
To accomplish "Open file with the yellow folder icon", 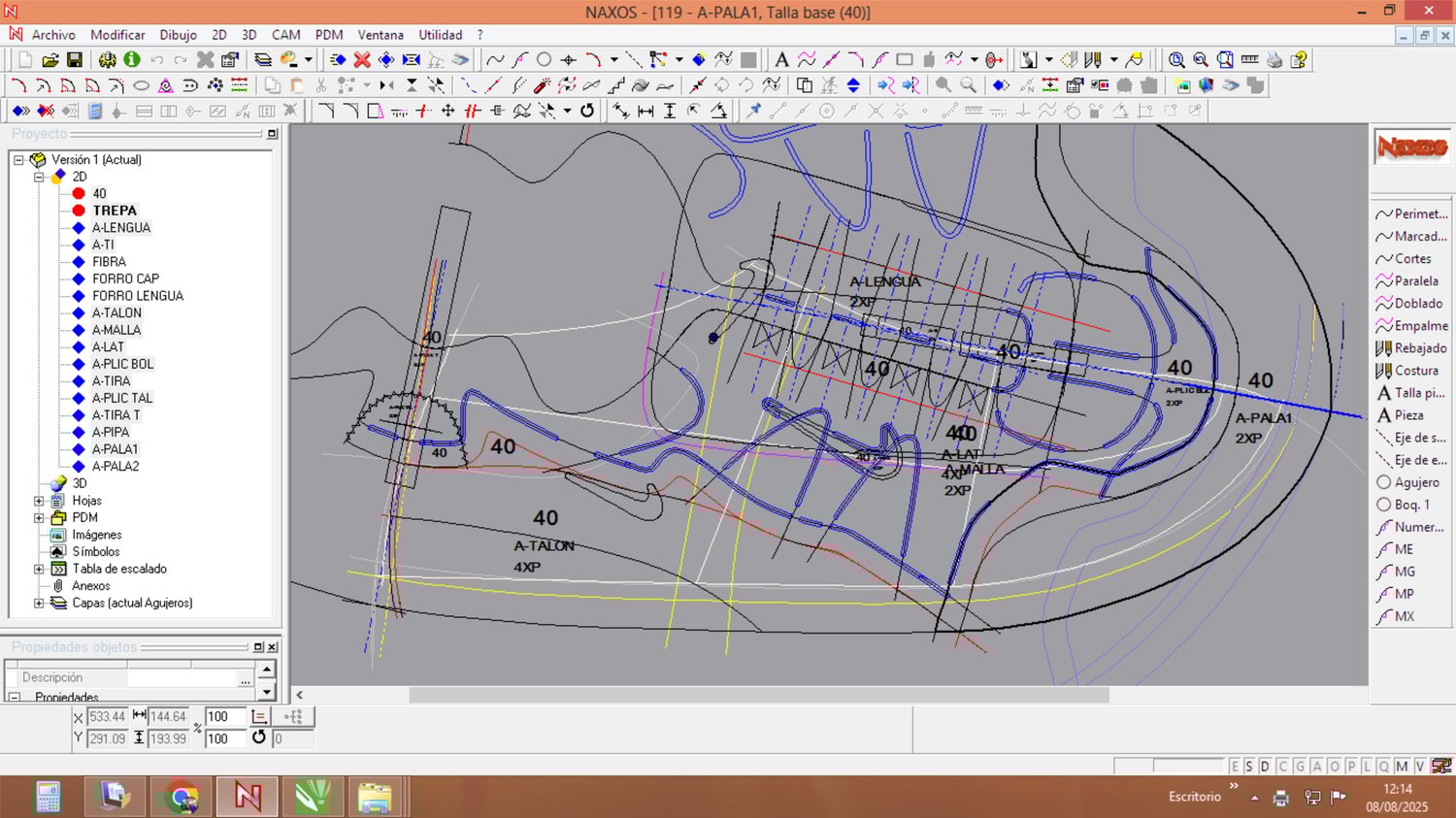I will click(x=50, y=60).
